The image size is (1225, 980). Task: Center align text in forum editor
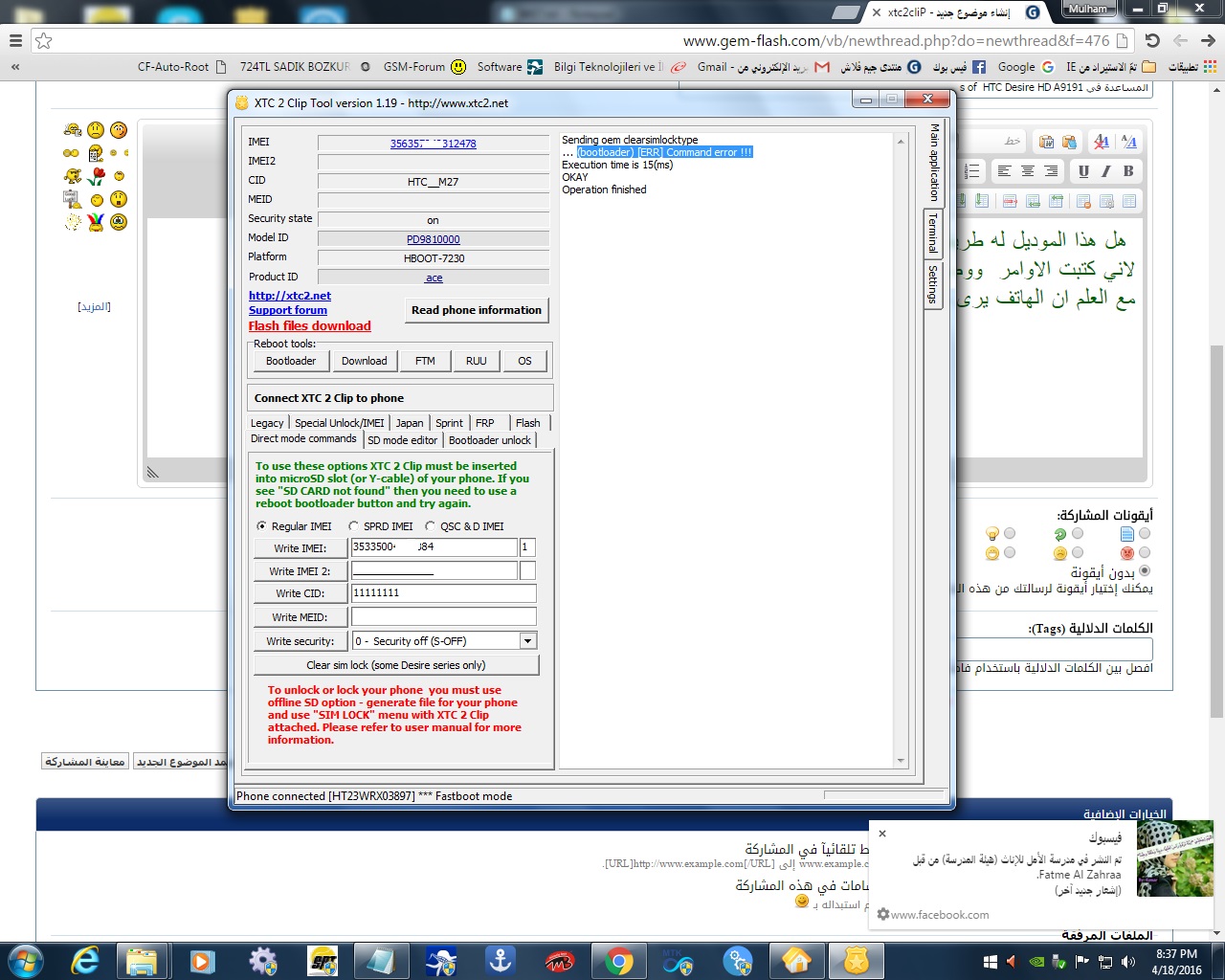(x=1028, y=171)
